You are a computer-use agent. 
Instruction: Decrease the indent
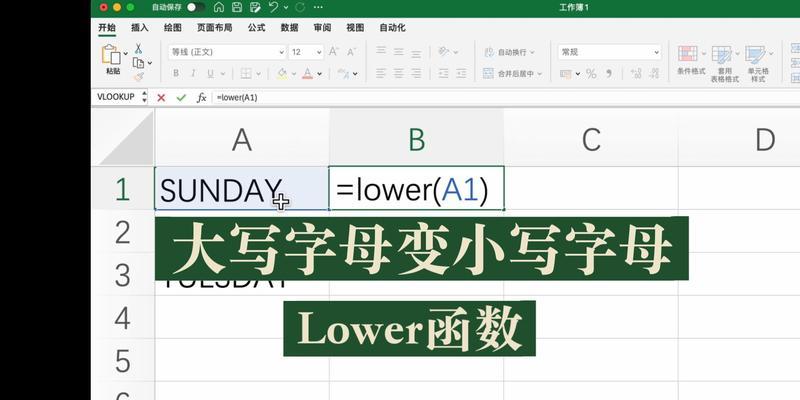point(444,73)
